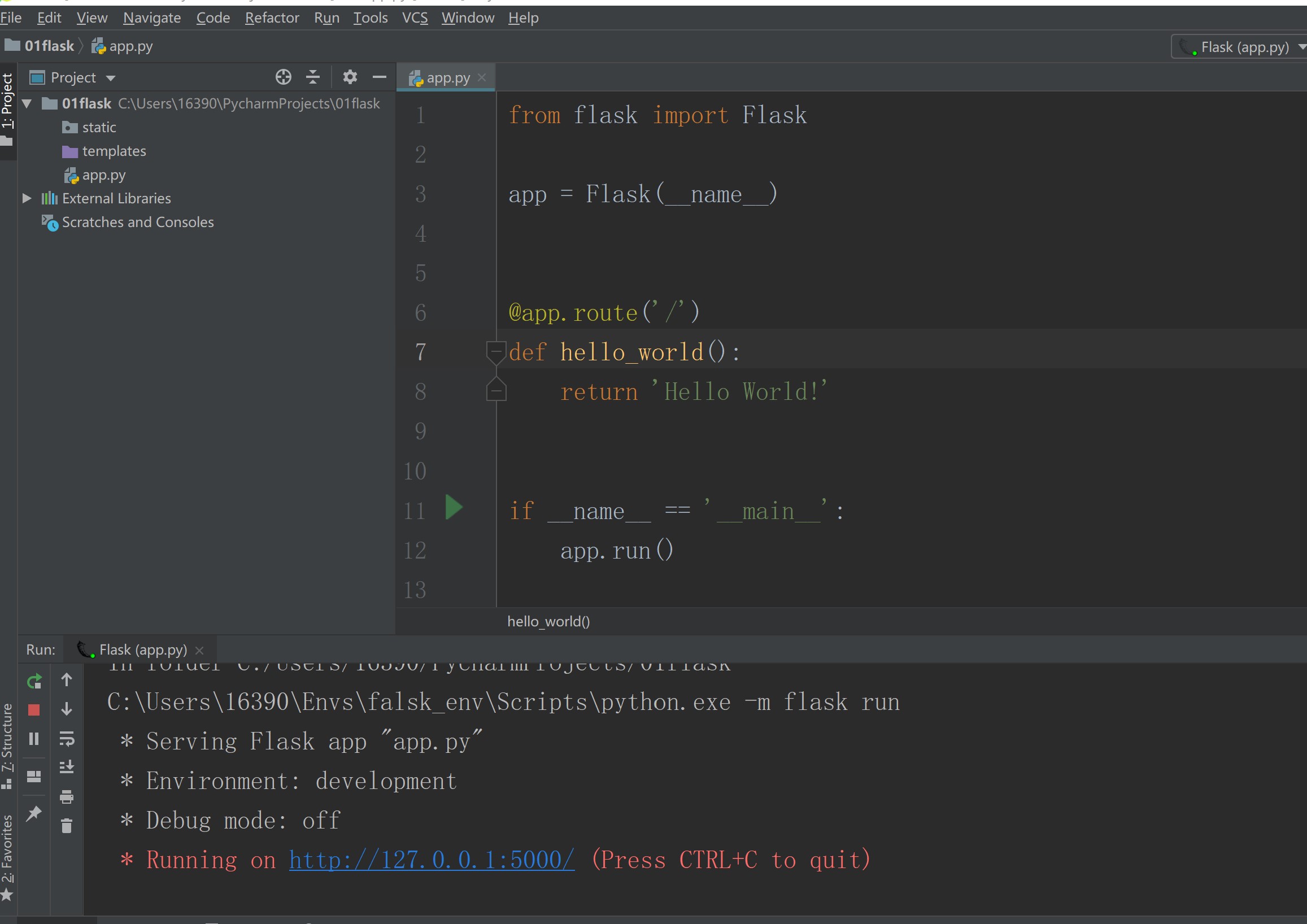Click the Up the Stack Trace arrow
Image resolution: width=1307 pixels, height=924 pixels.
point(67,680)
